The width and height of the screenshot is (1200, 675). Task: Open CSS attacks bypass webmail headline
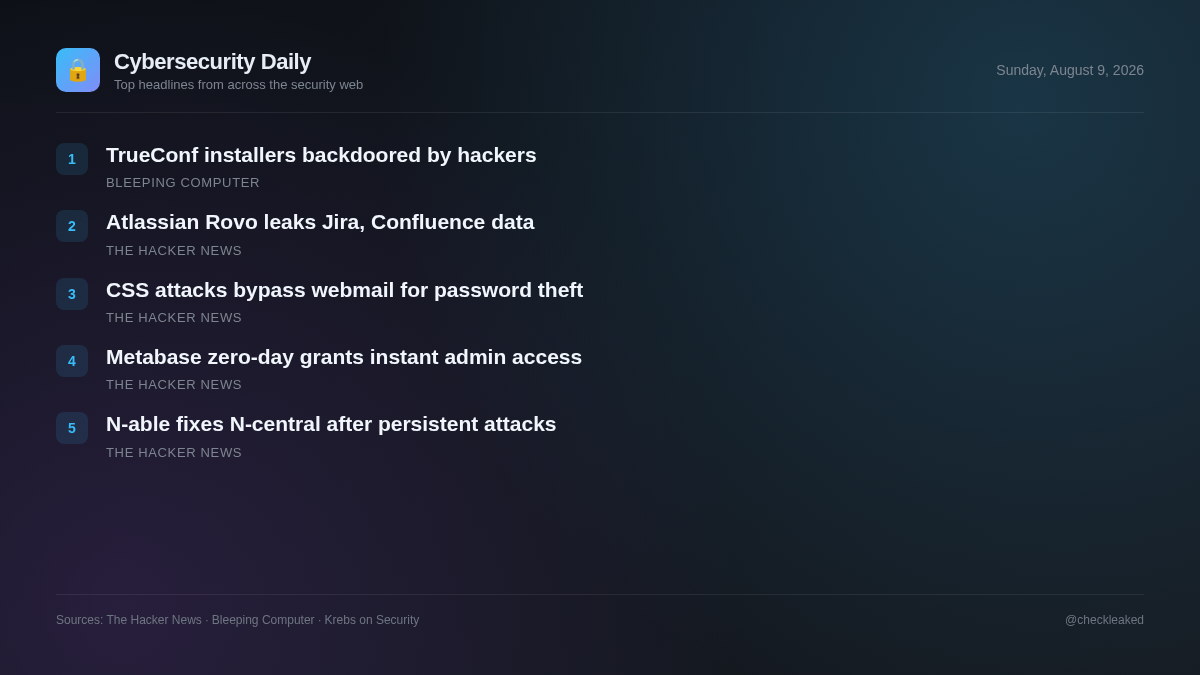344,290
